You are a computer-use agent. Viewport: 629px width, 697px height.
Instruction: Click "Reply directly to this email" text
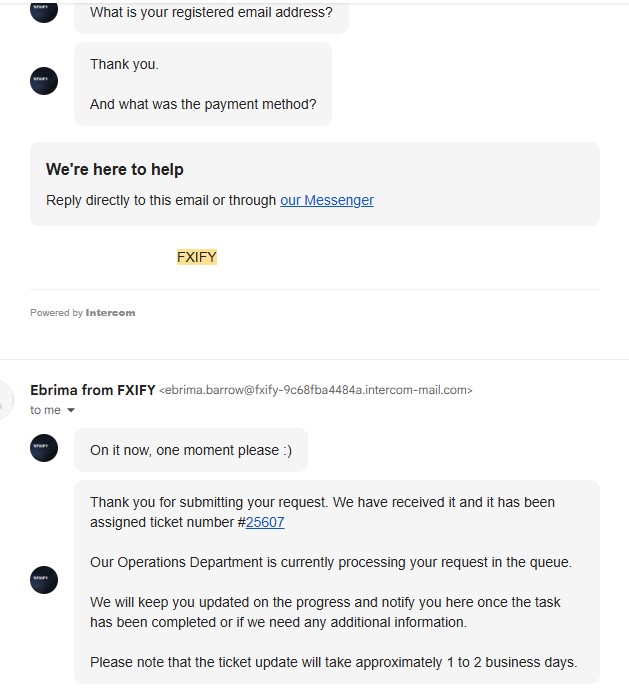pos(161,200)
